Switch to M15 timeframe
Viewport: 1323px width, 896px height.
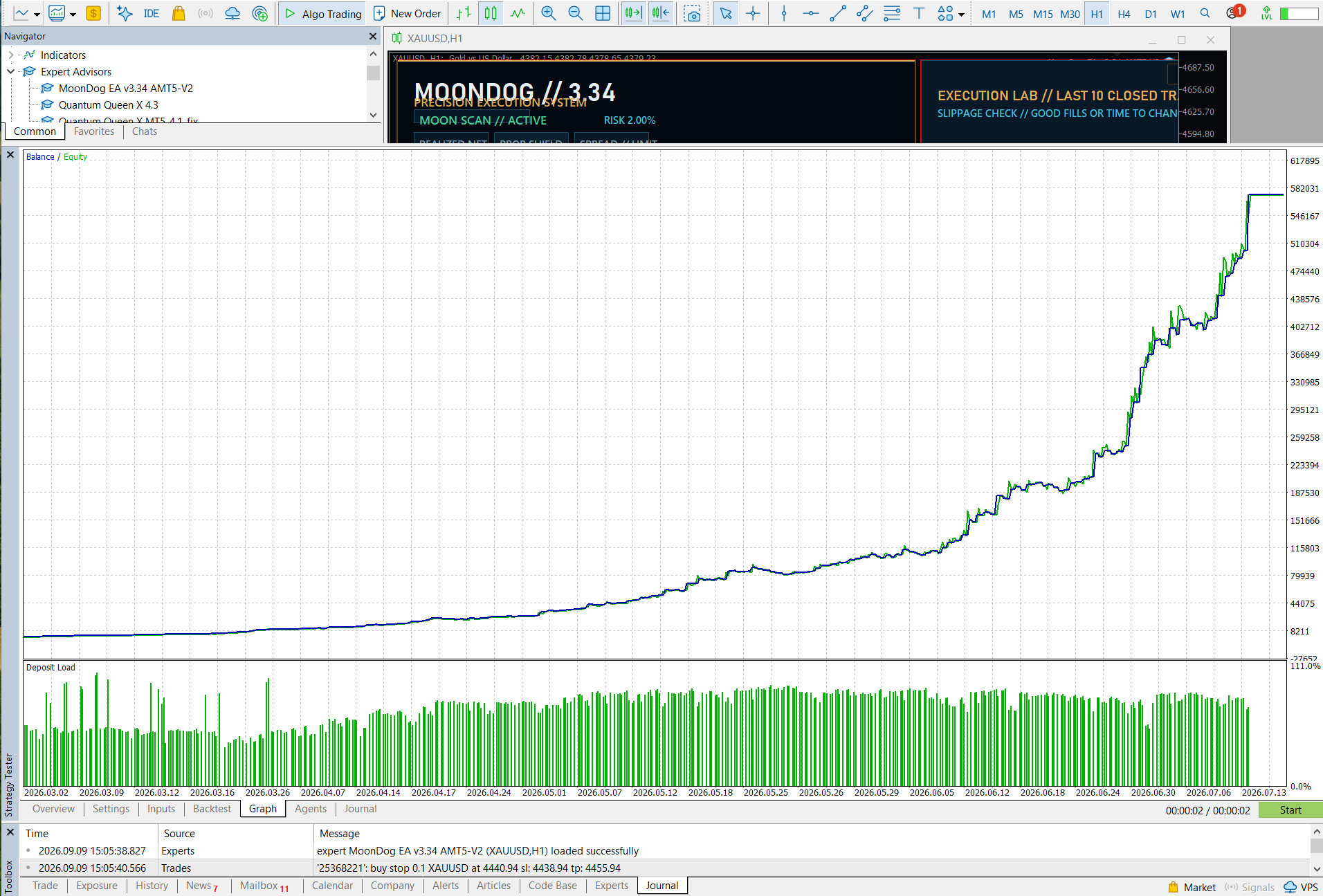pos(1043,14)
